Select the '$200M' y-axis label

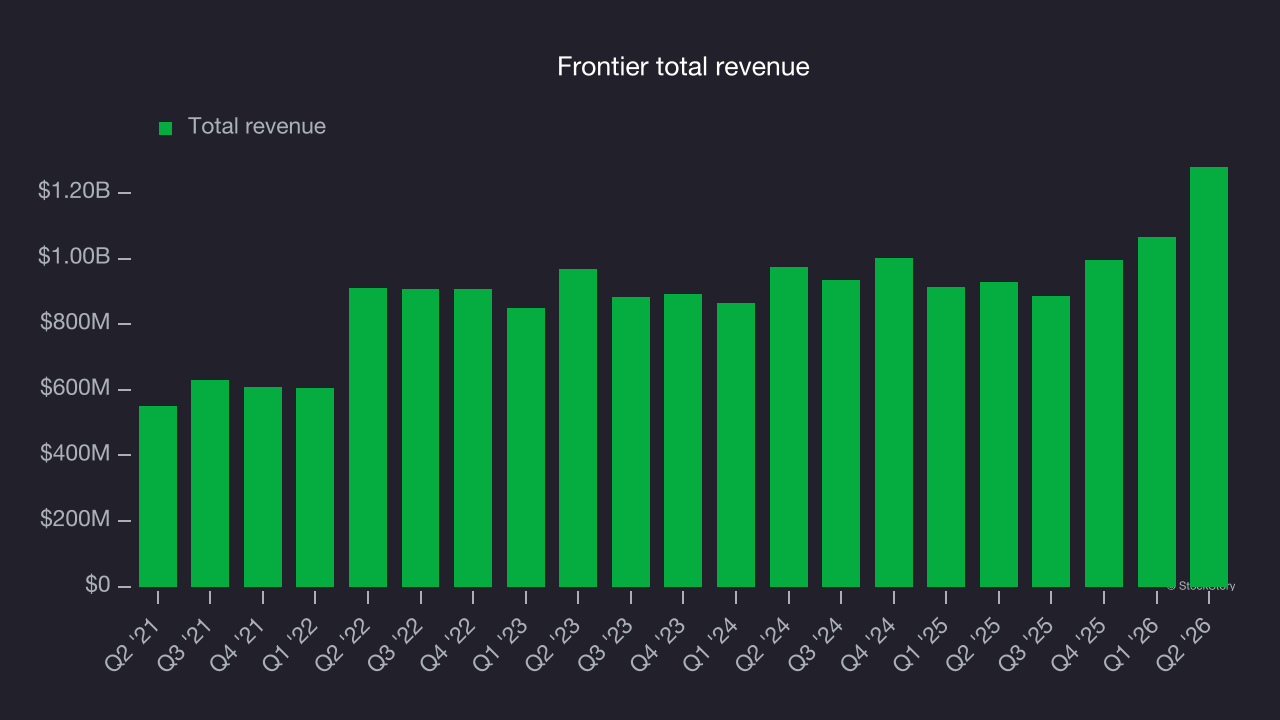pos(75,520)
